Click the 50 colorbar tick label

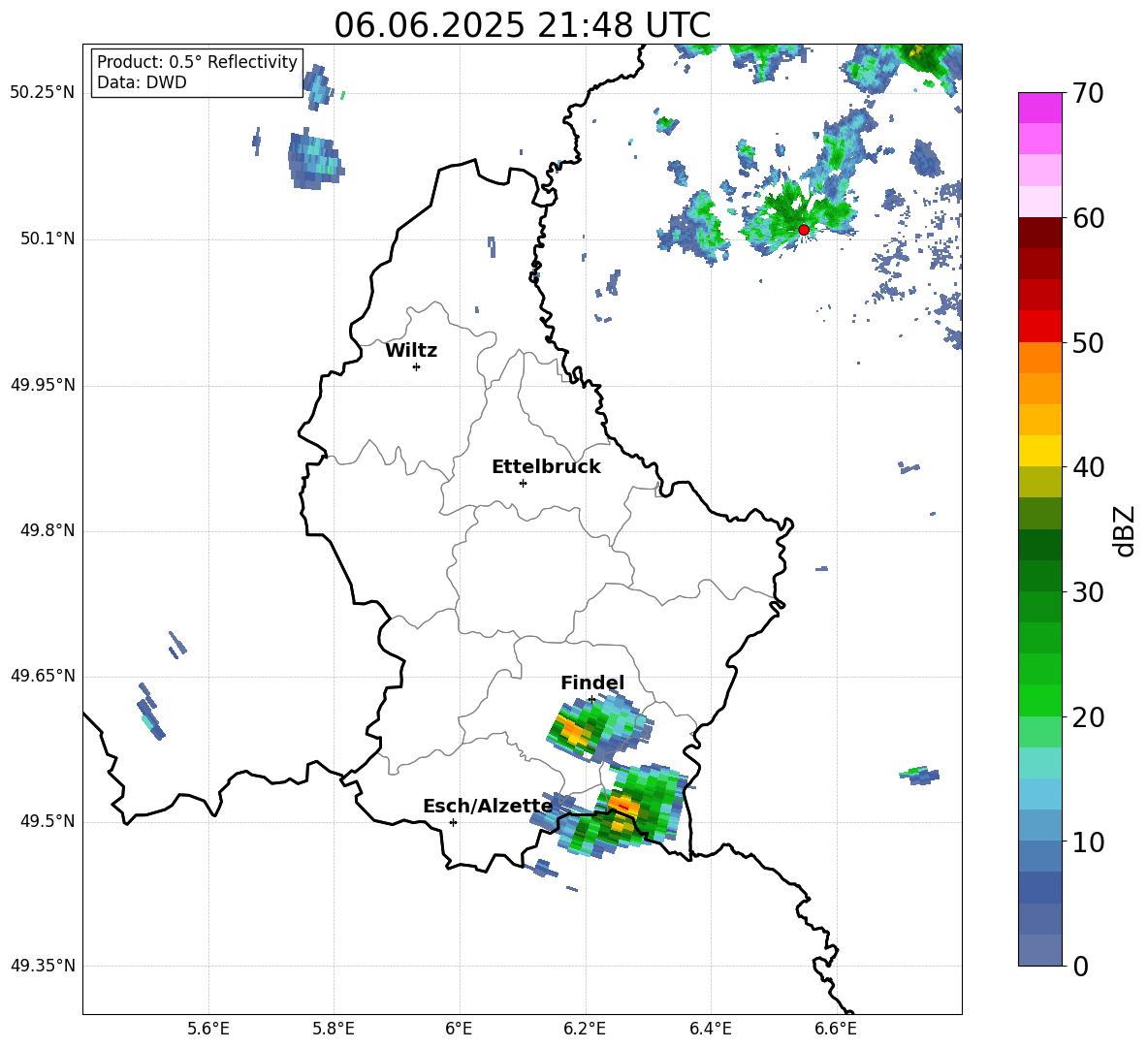pos(1087,343)
